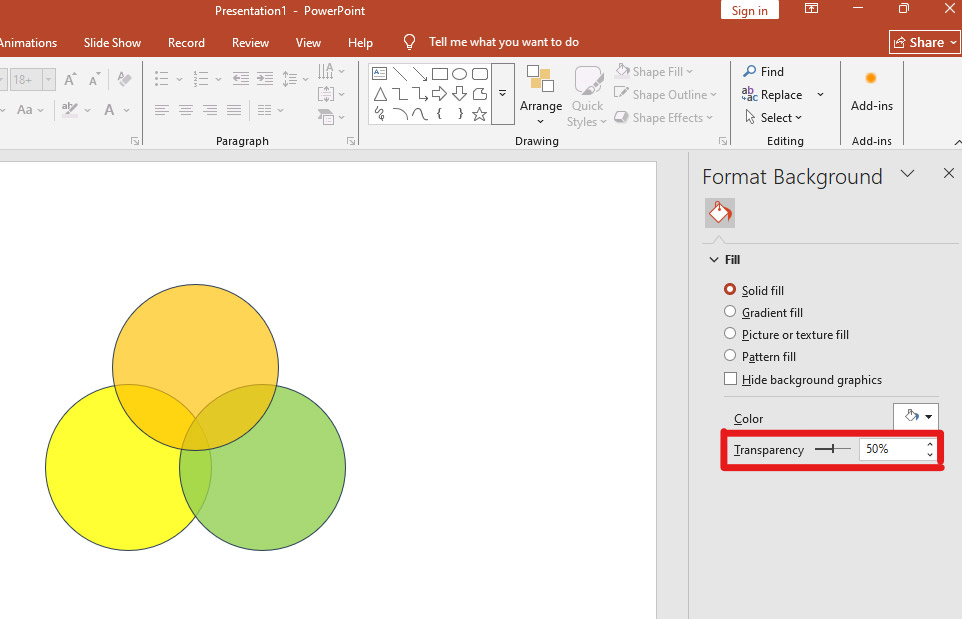Select the Gradient fill radio option
This screenshot has width=962, height=619.
[730, 312]
